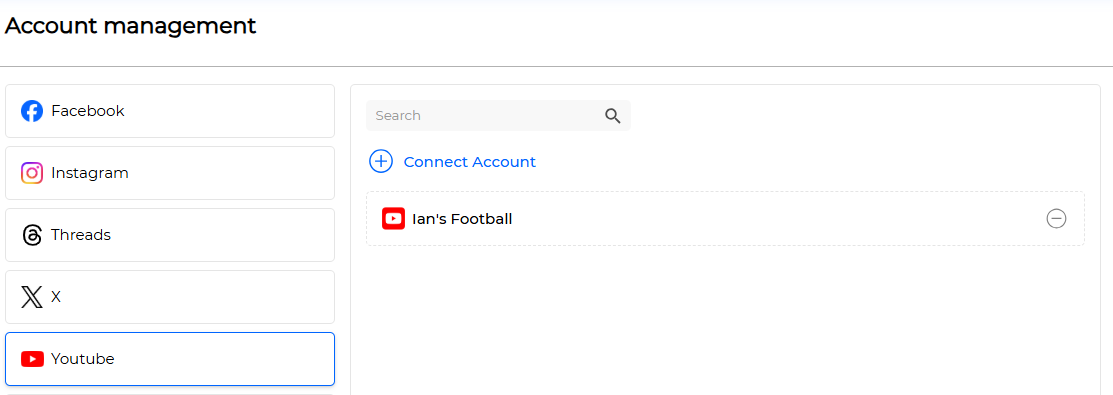The height and width of the screenshot is (395, 1113).
Task: Click the Threads logo icon
Action: [x=32, y=235]
